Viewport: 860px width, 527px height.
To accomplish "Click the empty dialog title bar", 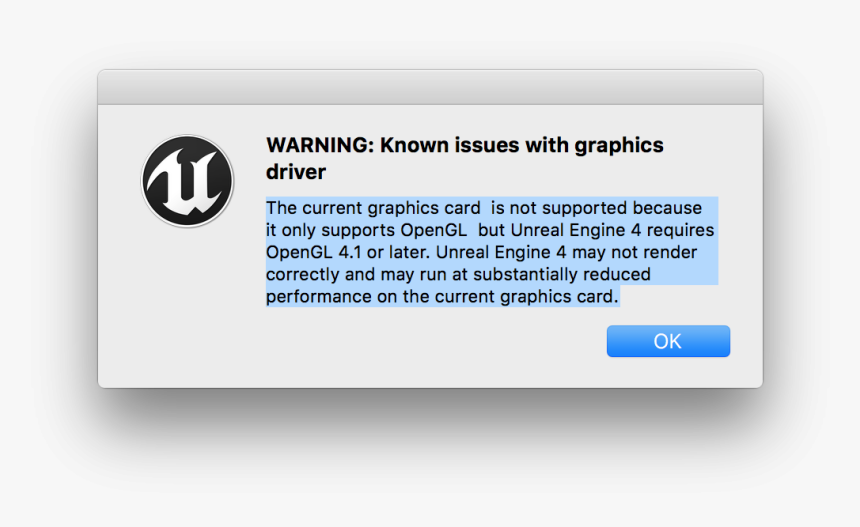I will (430, 87).
